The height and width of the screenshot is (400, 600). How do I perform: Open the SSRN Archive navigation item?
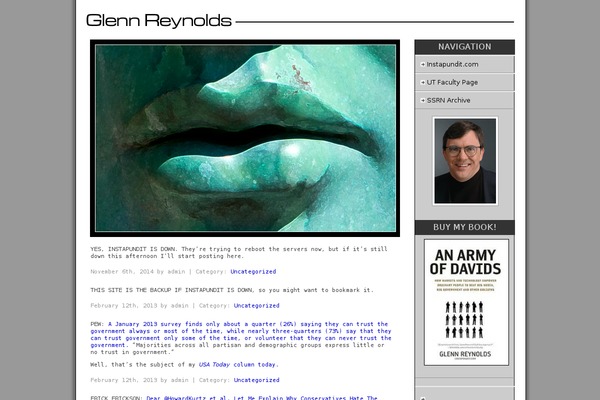tap(449, 100)
